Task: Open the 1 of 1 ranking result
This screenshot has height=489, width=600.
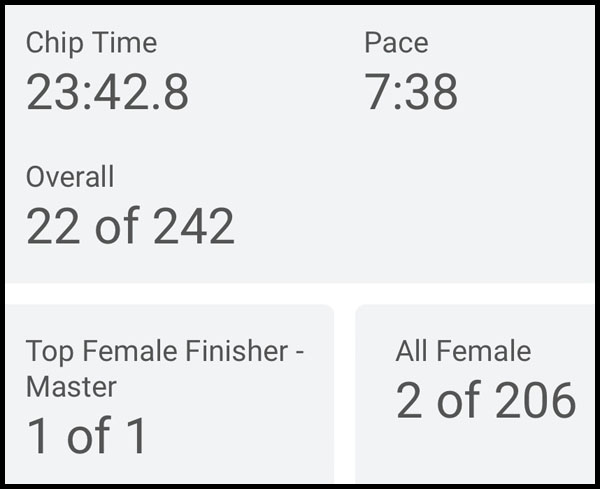Action: [x=87, y=436]
